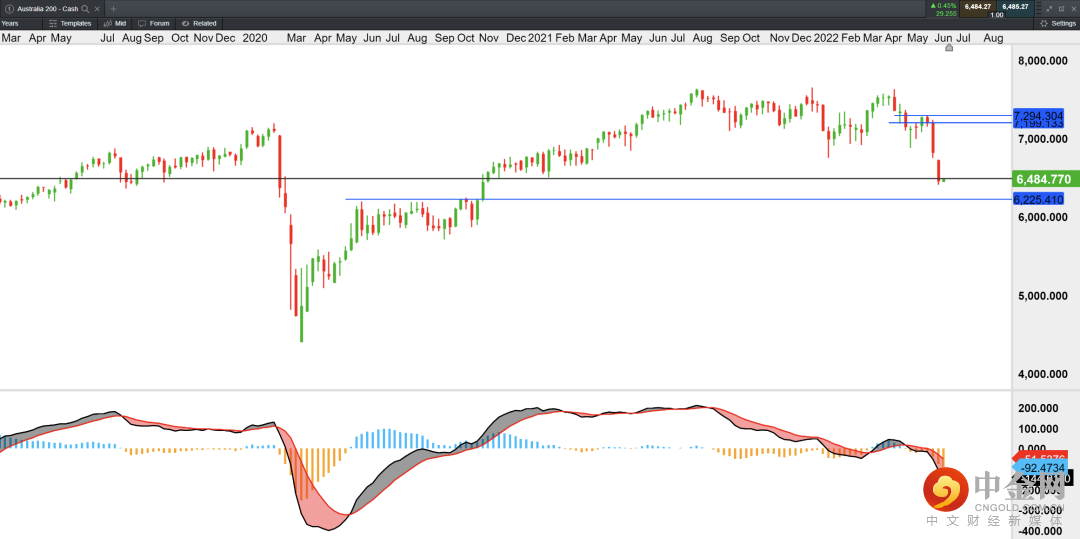This screenshot has width=1080, height=539.
Task: Click the speech bubble icon beside Forum
Action: 142,23
